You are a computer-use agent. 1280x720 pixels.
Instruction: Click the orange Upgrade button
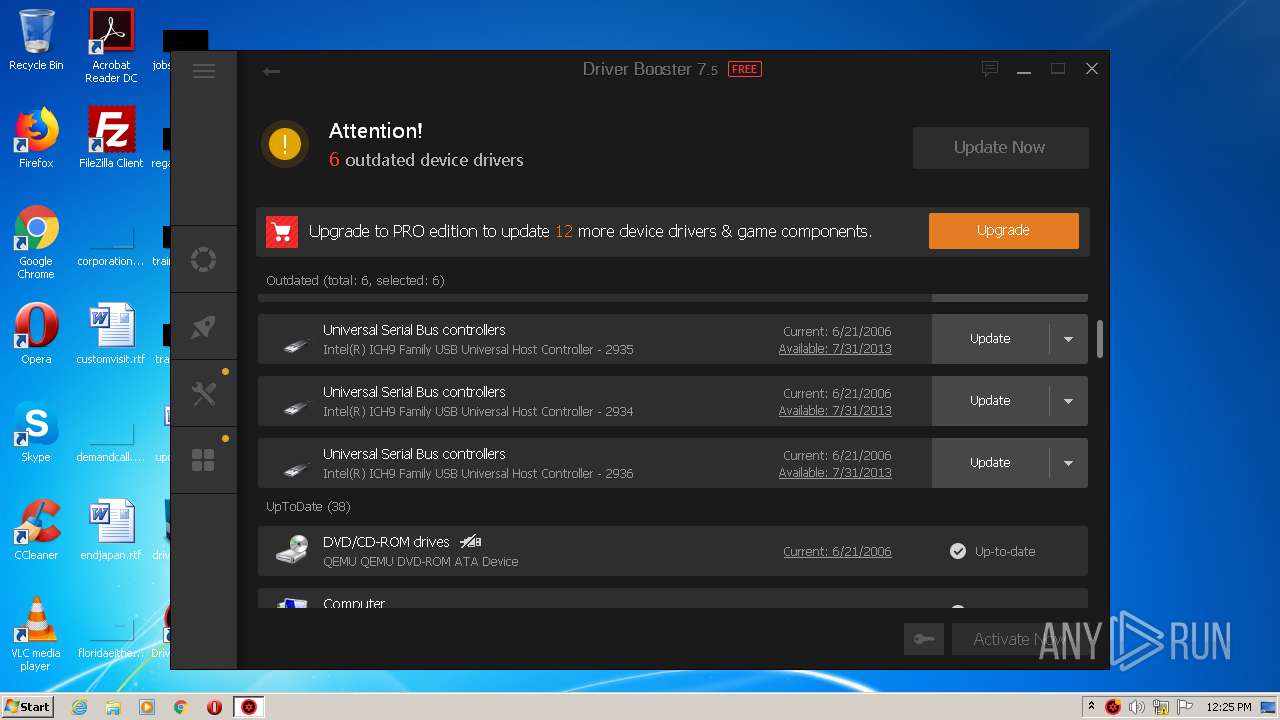pos(1003,230)
